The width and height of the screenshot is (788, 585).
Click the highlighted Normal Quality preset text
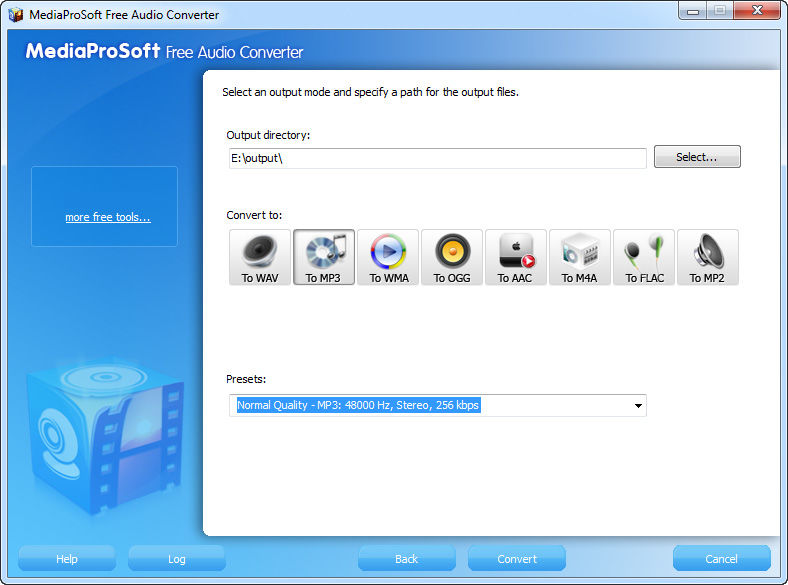click(x=358, y=405)
